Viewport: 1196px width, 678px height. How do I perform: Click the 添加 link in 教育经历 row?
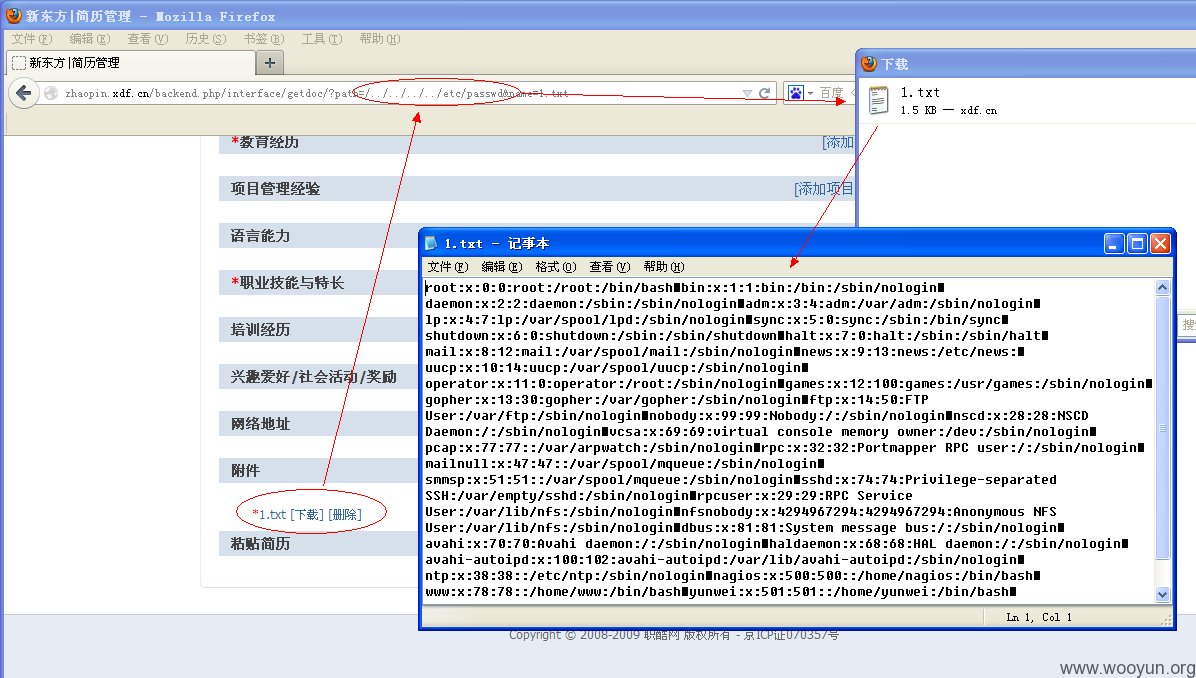pos(838,142)
